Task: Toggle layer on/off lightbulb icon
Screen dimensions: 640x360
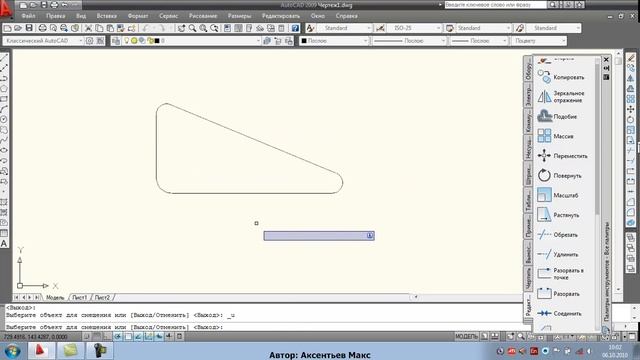Action: tap(127, 41)
